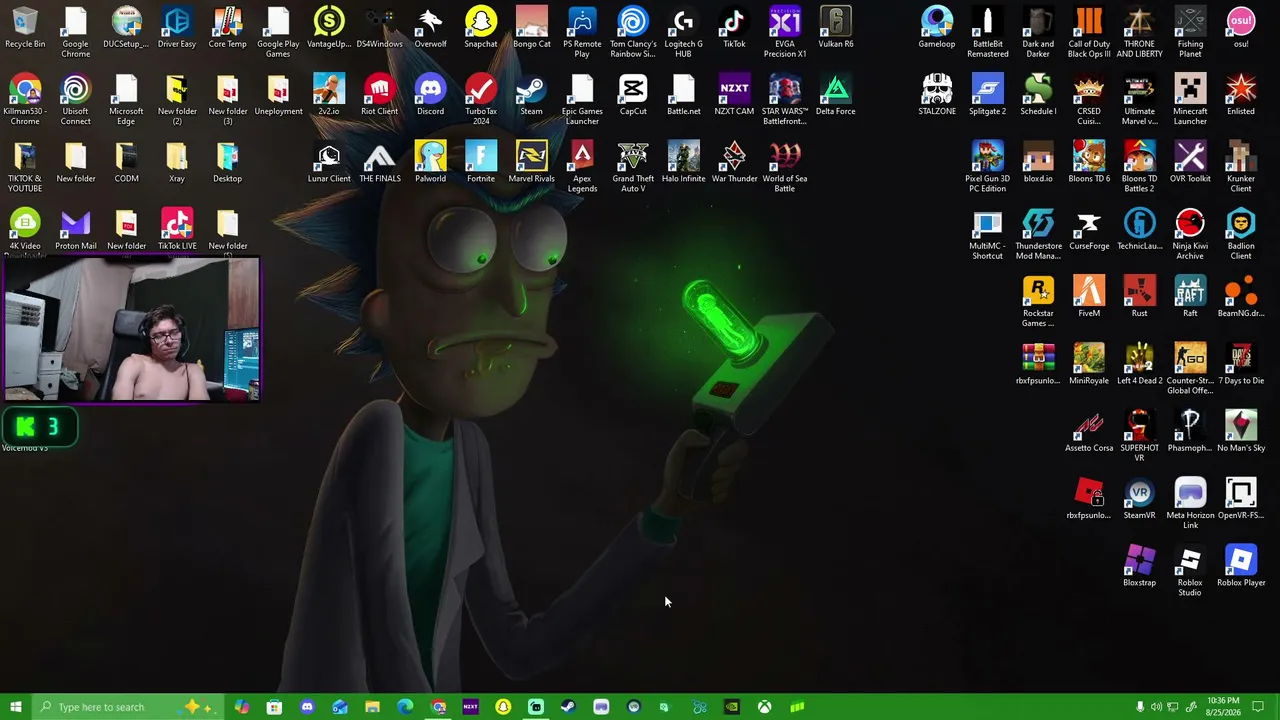
Task: Select the Logitech G HUB icon
Action: coord(683,33)
